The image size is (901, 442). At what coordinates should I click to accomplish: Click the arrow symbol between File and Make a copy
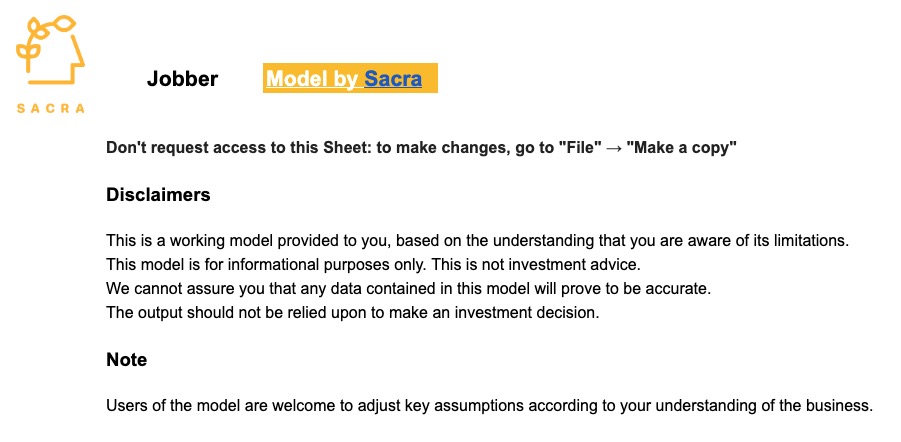pyautogui.click(x=614, y=148)
